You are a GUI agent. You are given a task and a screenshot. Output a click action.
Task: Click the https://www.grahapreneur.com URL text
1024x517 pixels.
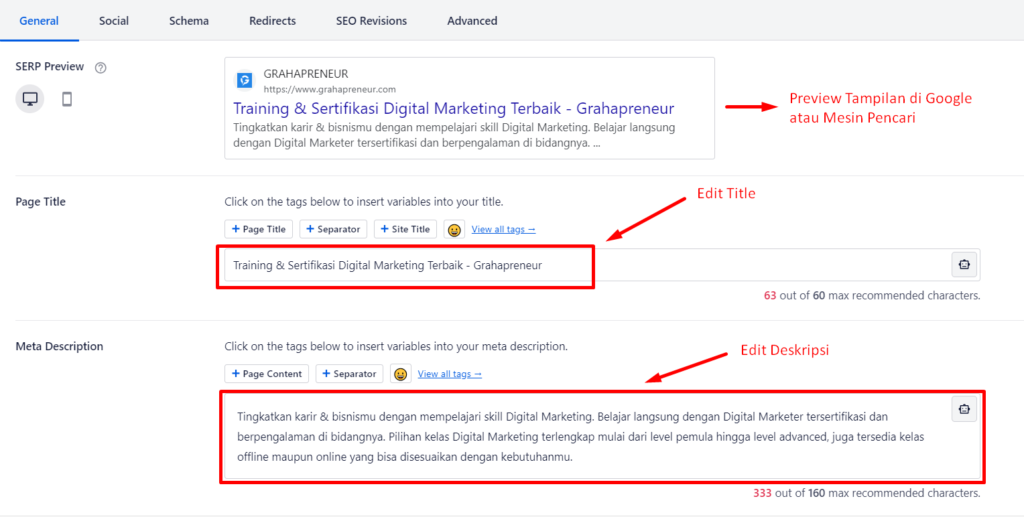[330, 89]
